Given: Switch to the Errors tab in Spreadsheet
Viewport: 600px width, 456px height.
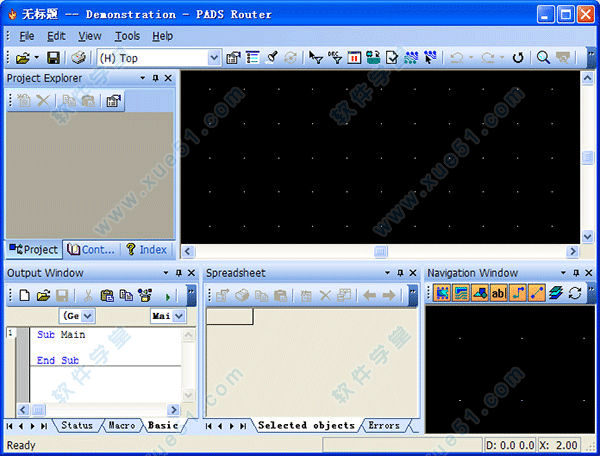Looking at the screenshot, I should point(383,425).
